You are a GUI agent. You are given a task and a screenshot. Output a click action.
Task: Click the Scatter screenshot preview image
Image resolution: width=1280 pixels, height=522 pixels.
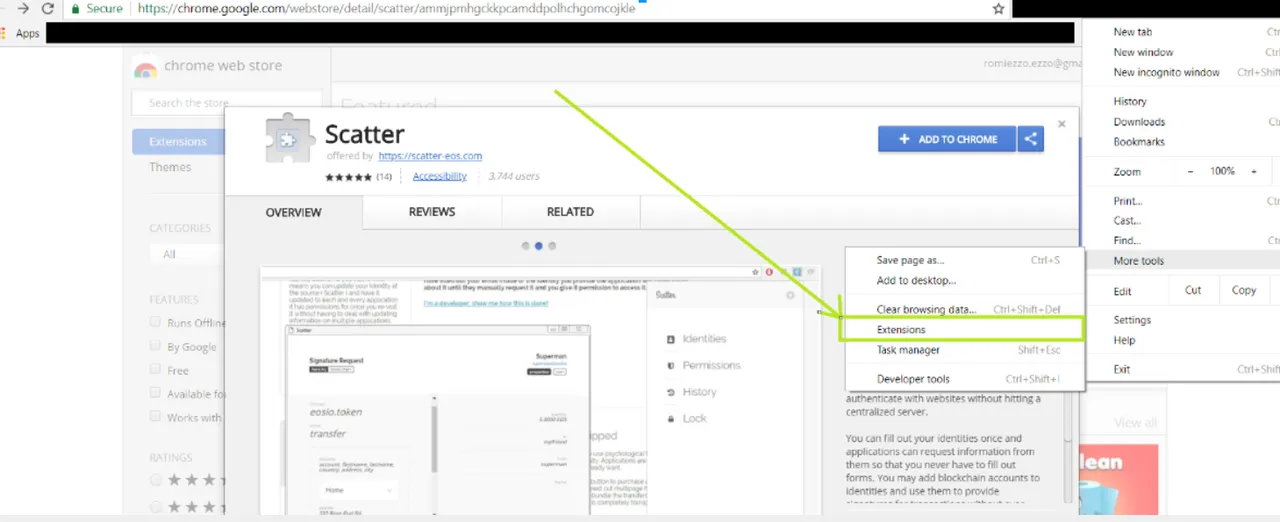tap(540, 390)
